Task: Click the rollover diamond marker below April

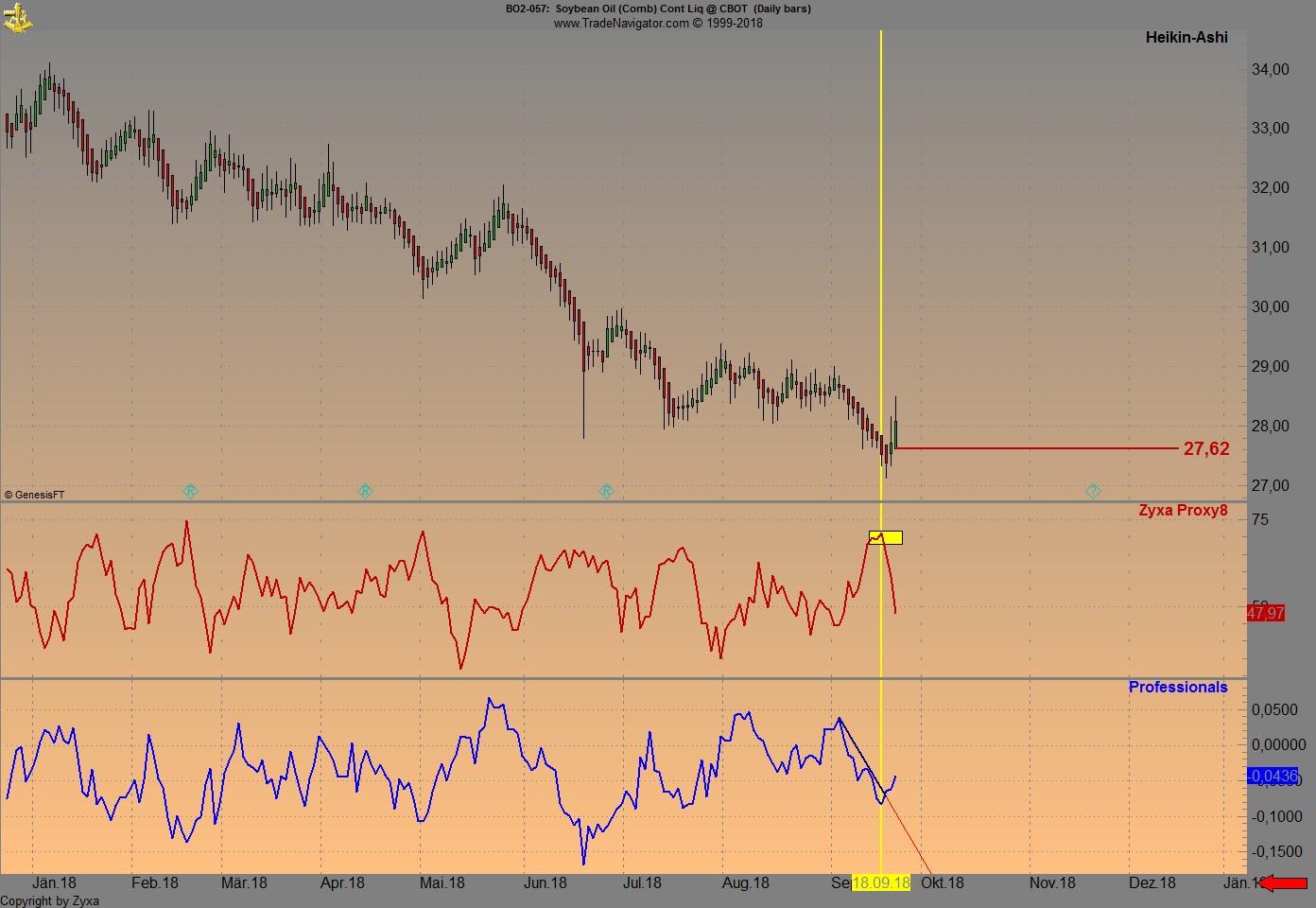Action: point(365,491)
